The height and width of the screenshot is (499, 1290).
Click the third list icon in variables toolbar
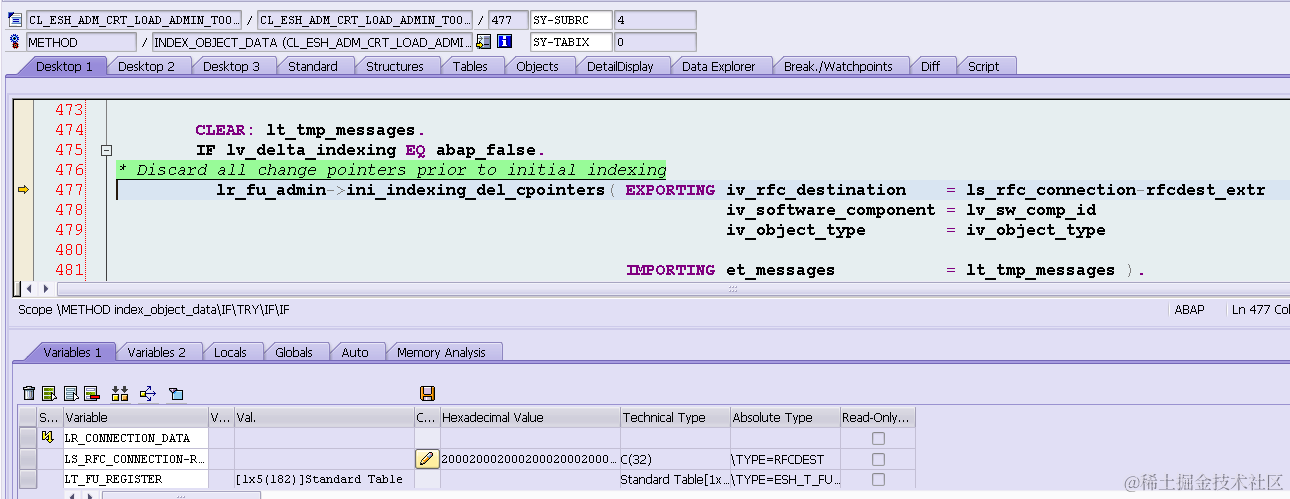(71, 394)
